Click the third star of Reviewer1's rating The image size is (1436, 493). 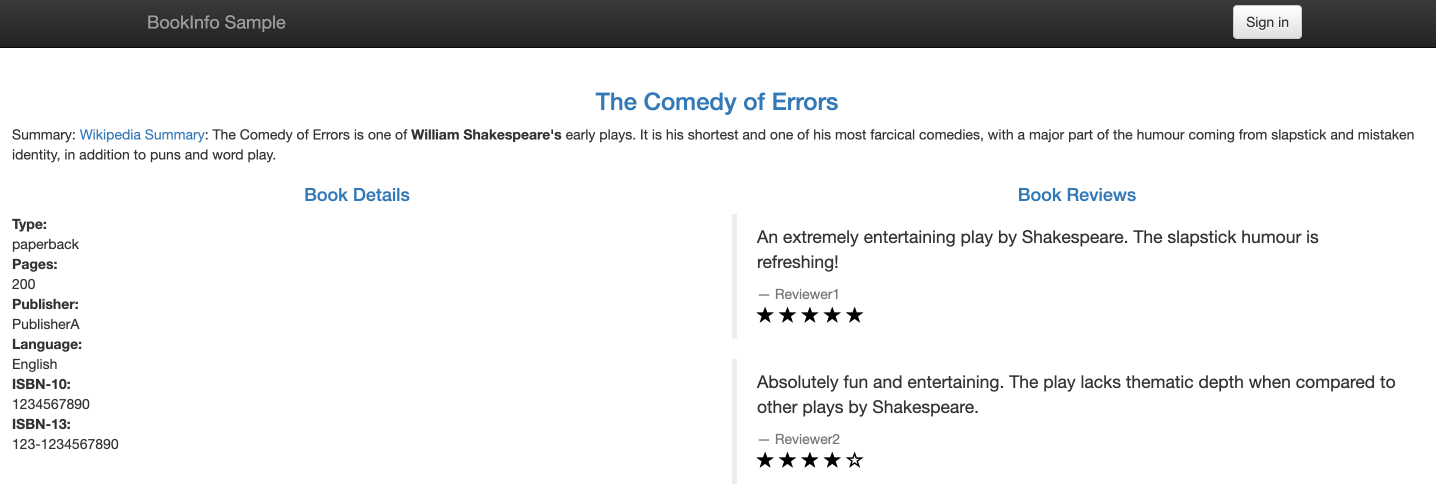tap(810, 316)
